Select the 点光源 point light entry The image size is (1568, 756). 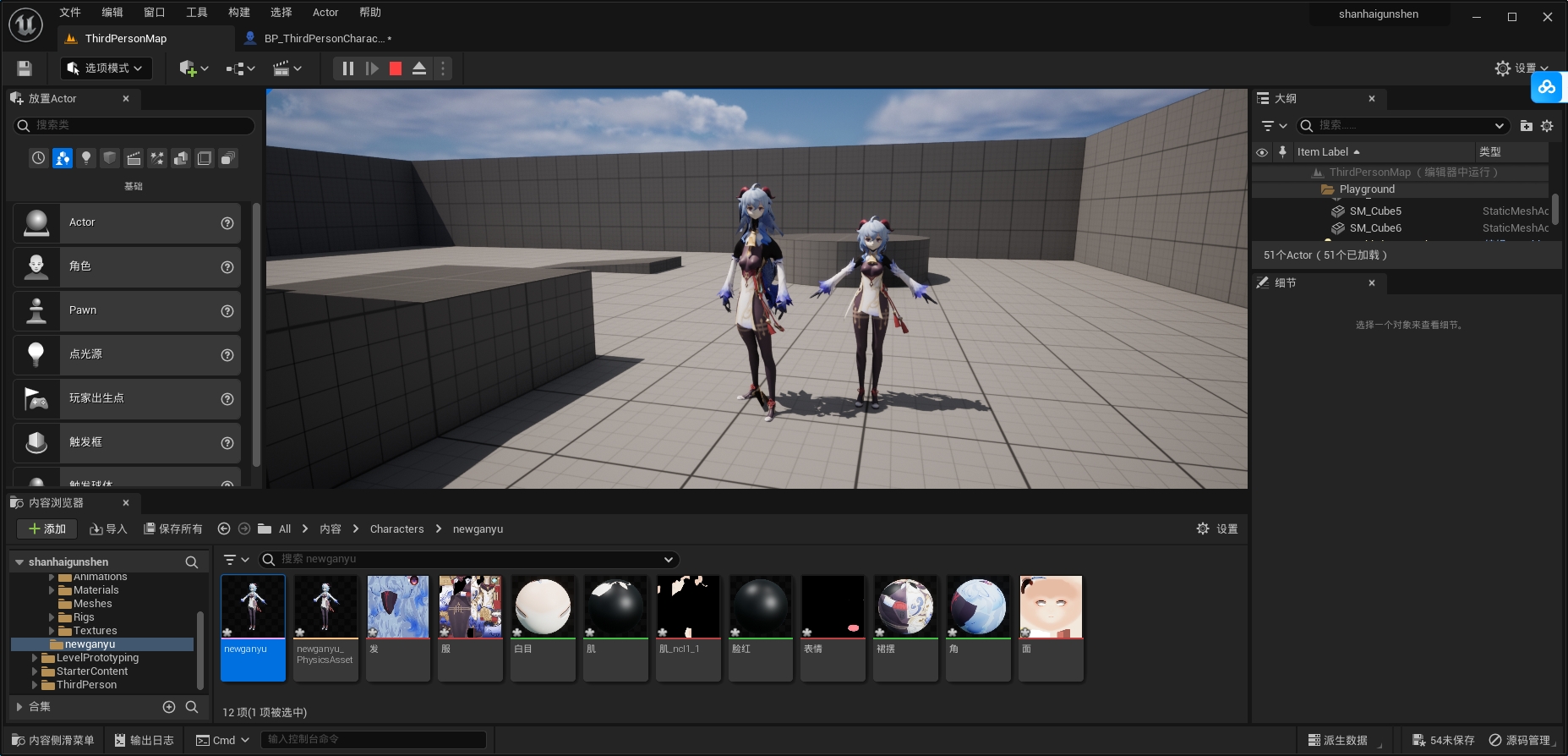tap(127, 355)
